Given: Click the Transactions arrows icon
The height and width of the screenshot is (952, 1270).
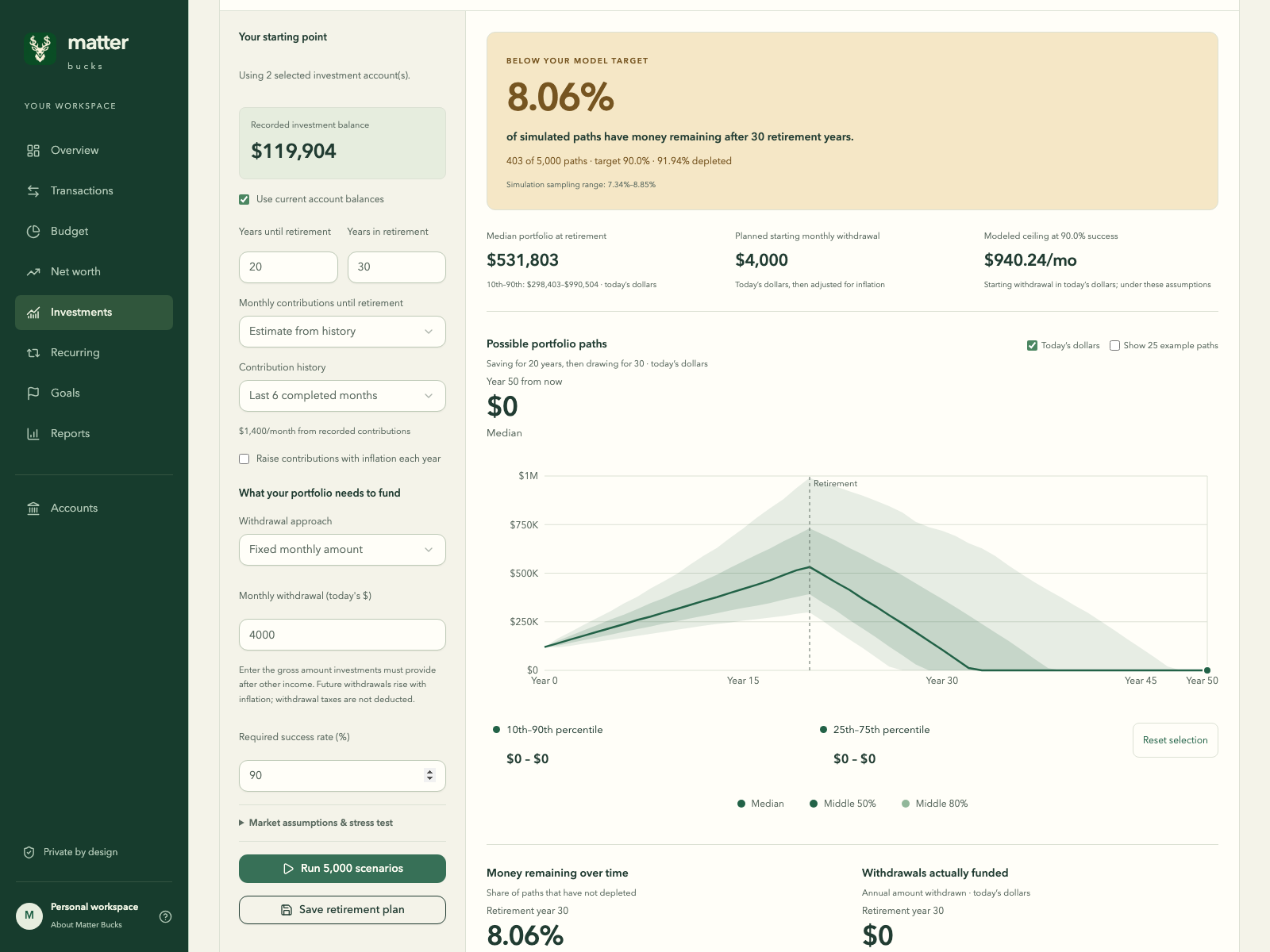Looking at the screenshot, I should 33,191.
